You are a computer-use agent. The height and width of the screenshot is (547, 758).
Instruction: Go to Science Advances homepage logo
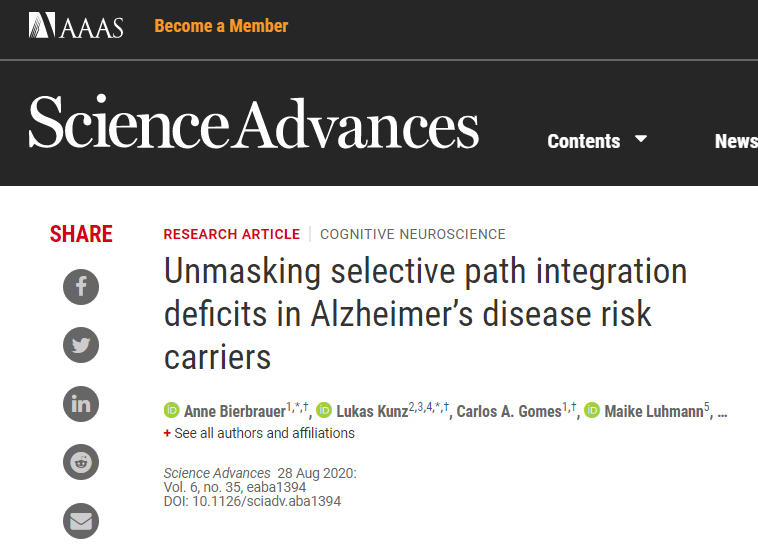254,124
